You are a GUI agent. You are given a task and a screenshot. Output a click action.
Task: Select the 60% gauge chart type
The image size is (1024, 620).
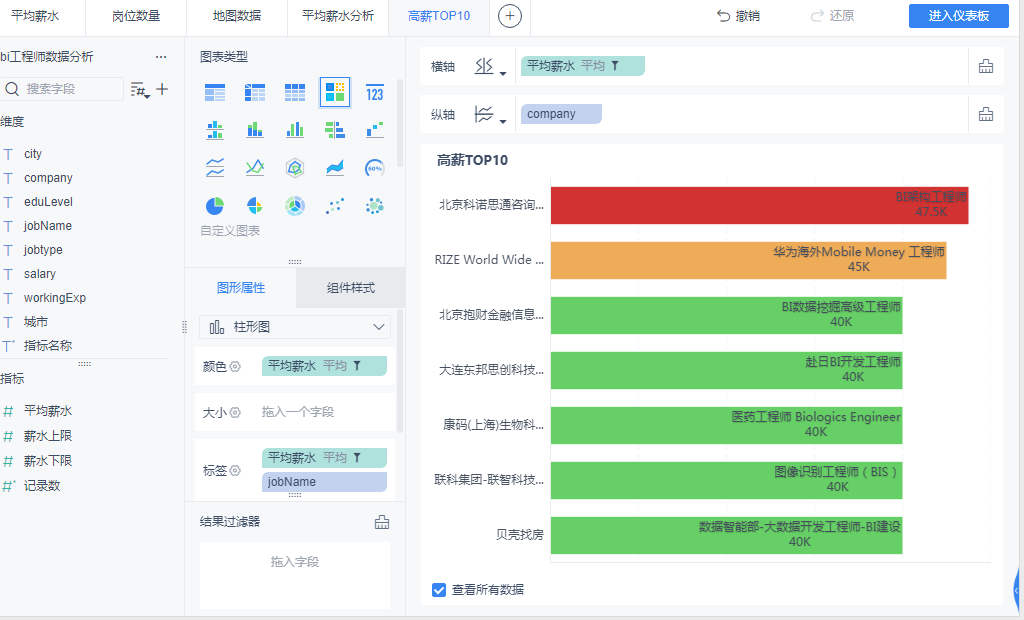coord(374,168)
